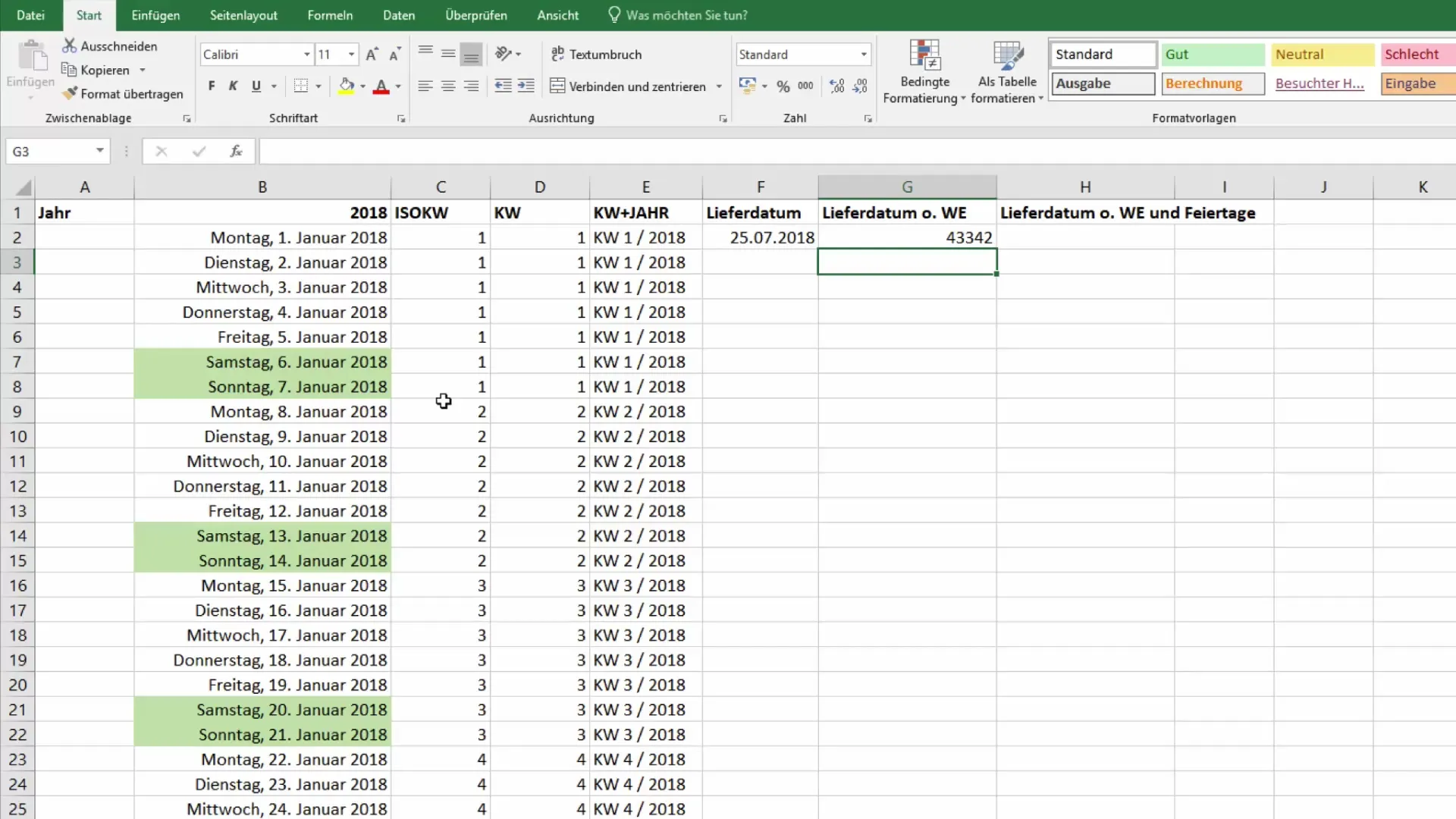This screenshot has height=819, width=1456.
Task: Click the insert function fx icon
Action: click(x=236, y=151)
